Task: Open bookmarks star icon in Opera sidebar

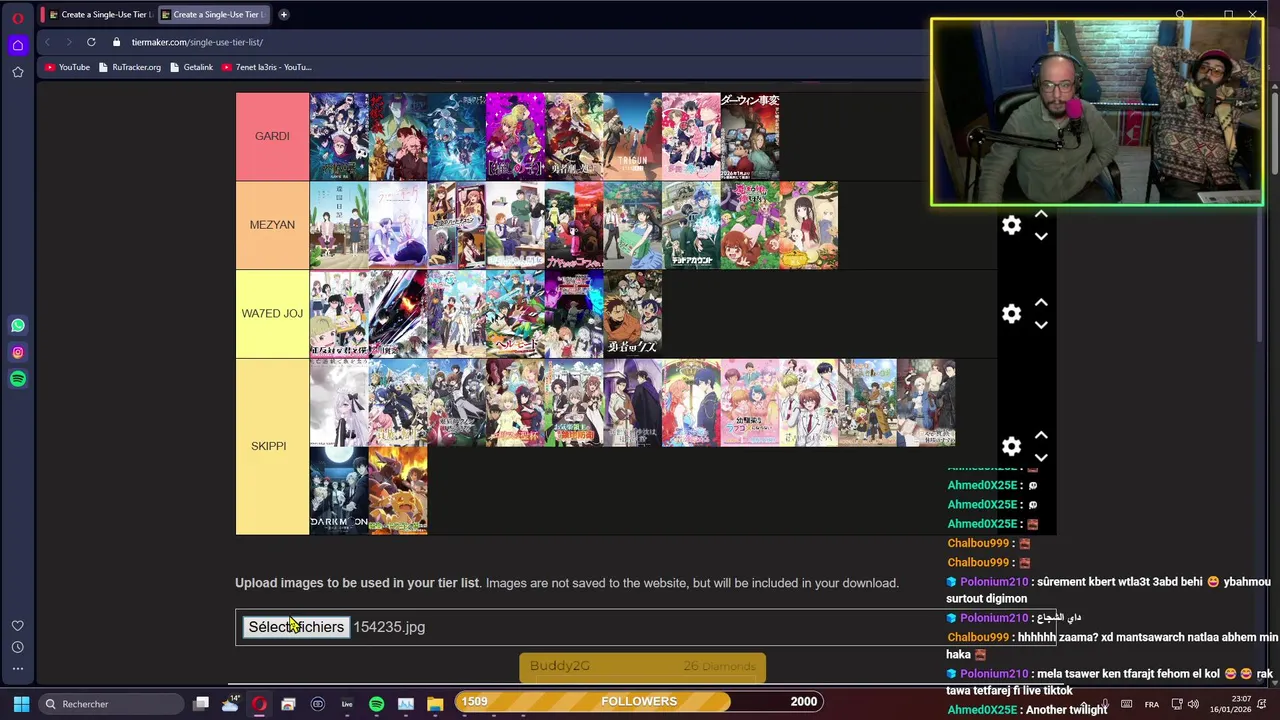Action: coord(18,72)
